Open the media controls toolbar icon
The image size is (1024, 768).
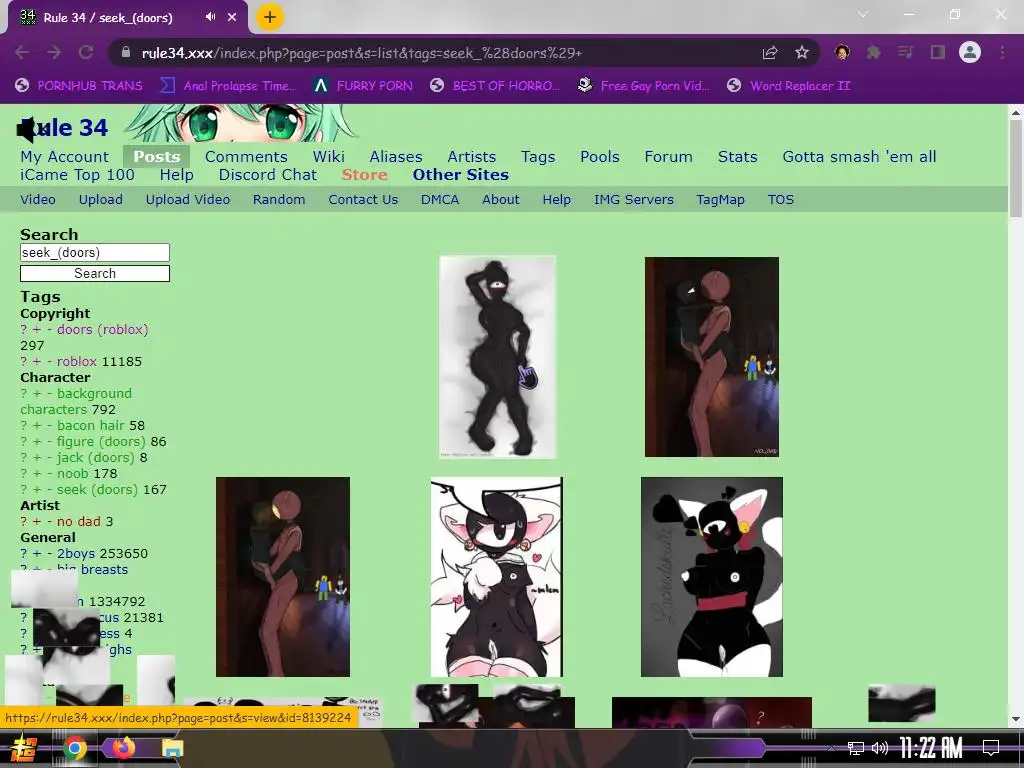pos(905,52)
